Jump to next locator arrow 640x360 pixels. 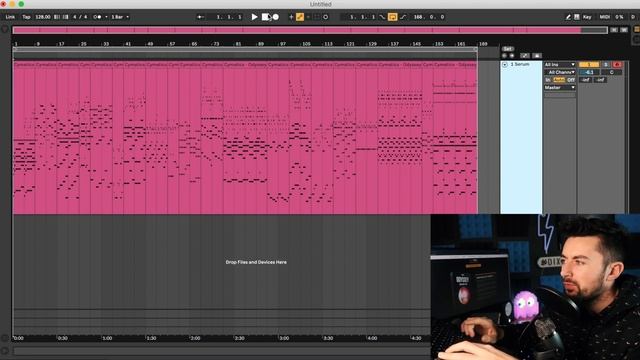[x=512, y=56]
